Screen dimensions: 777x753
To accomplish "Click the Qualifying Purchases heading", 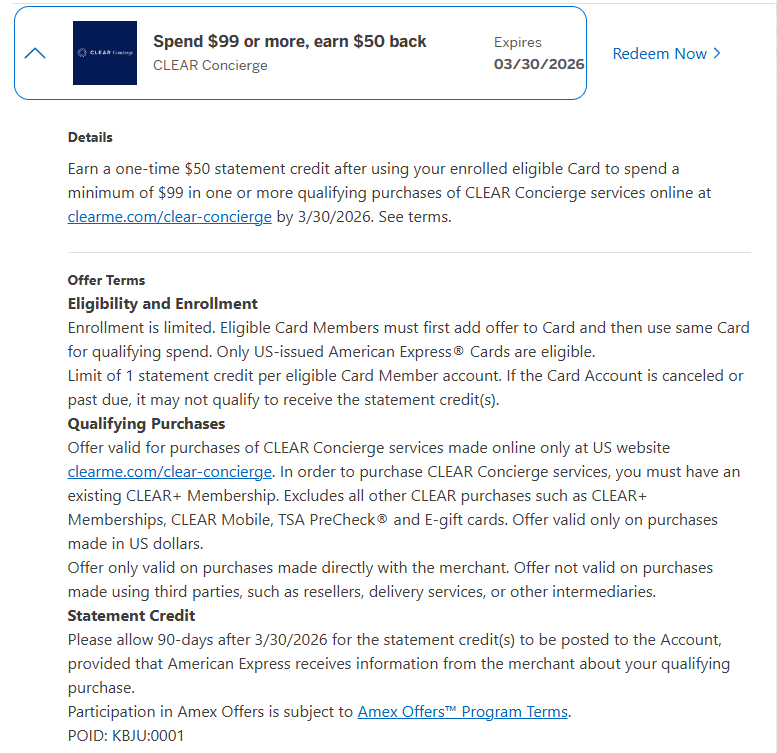I will 146,423.
